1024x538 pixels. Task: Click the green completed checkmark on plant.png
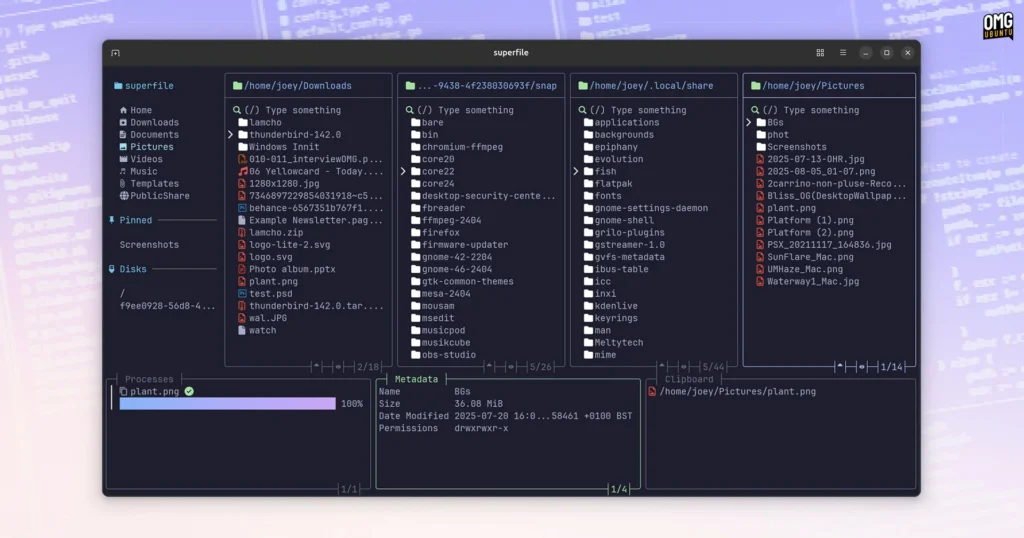(x=189, y=392)
